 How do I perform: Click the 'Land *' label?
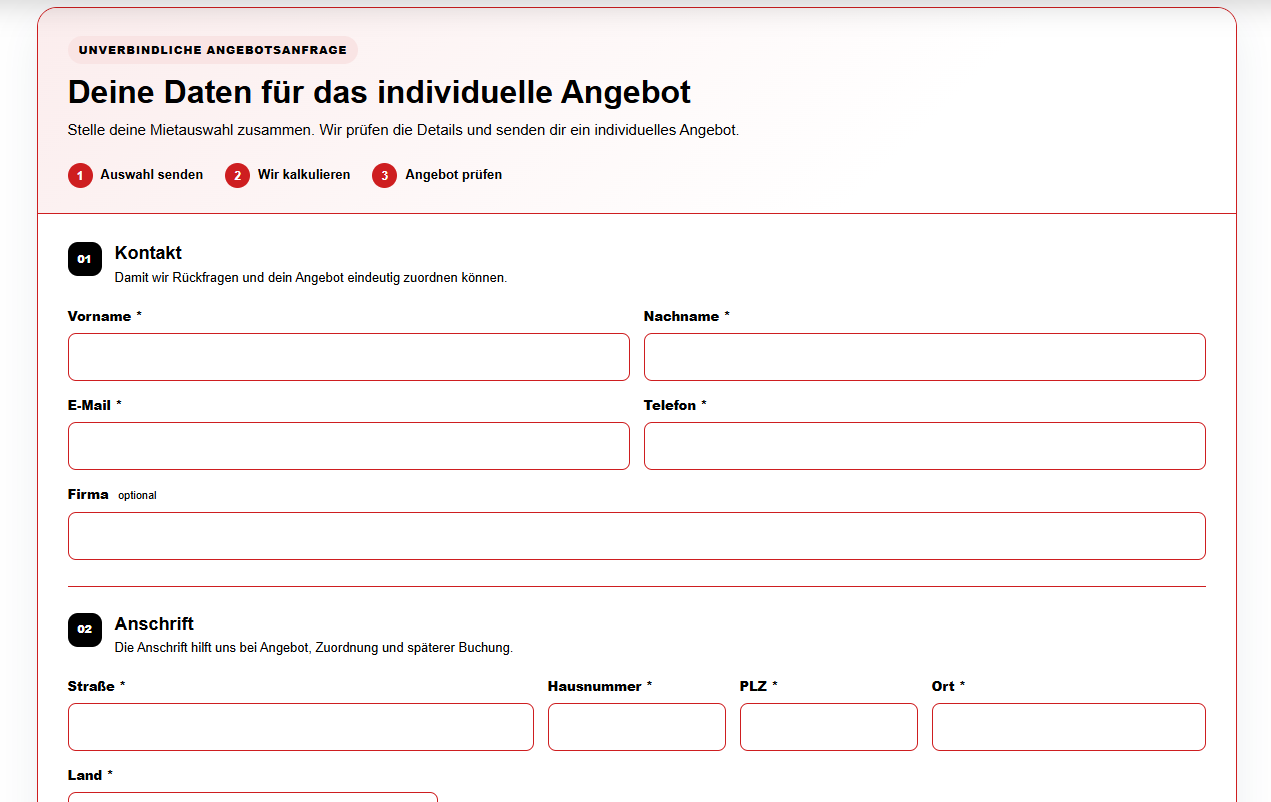pyautogui.click(x=91, y=775)
